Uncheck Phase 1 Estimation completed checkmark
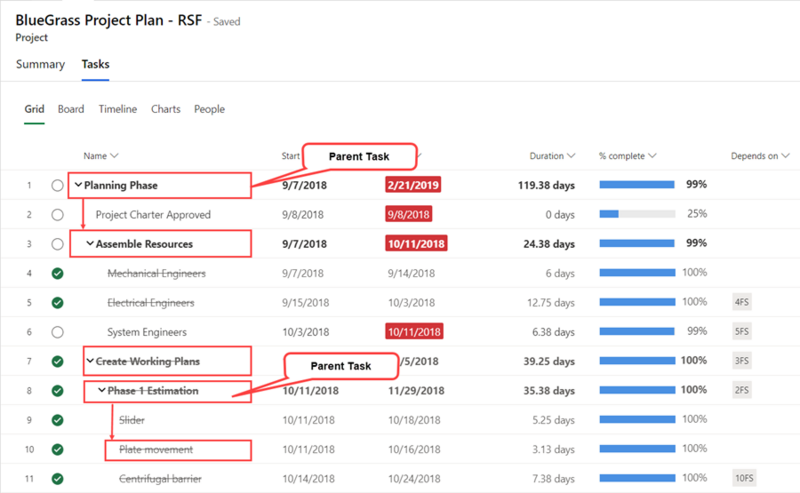Image resolution: width=800 pixels, height=493 pixels. [x=58, y=391]
